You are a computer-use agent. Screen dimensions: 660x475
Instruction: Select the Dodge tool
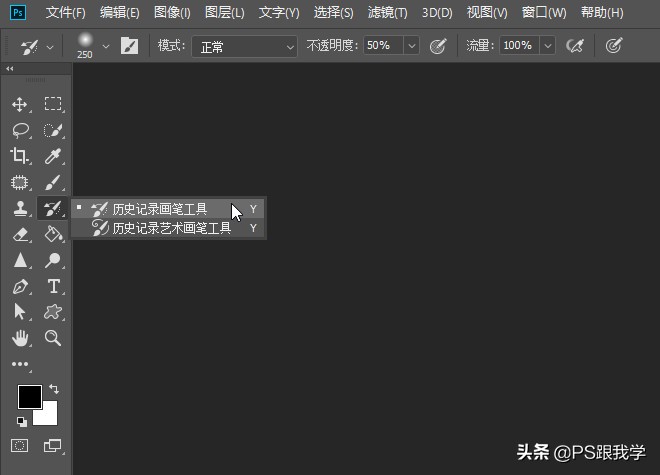(53, 260)
